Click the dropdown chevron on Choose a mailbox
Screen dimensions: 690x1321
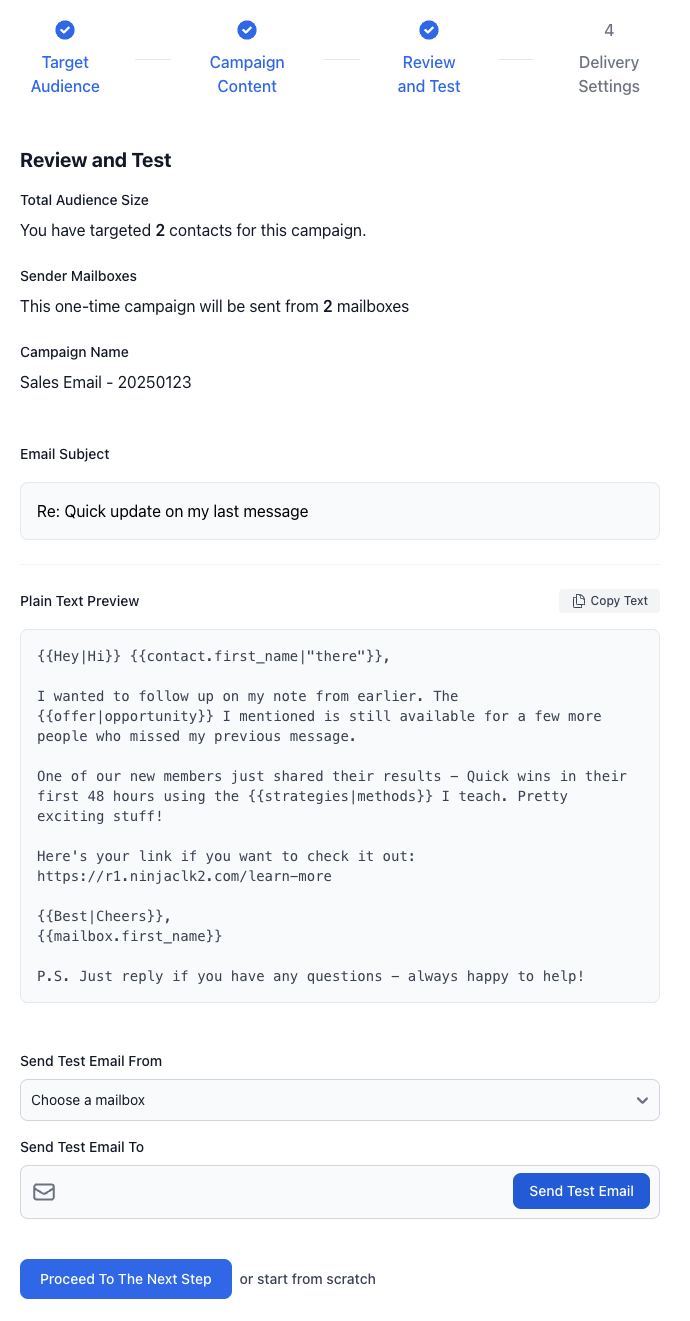643,1099
